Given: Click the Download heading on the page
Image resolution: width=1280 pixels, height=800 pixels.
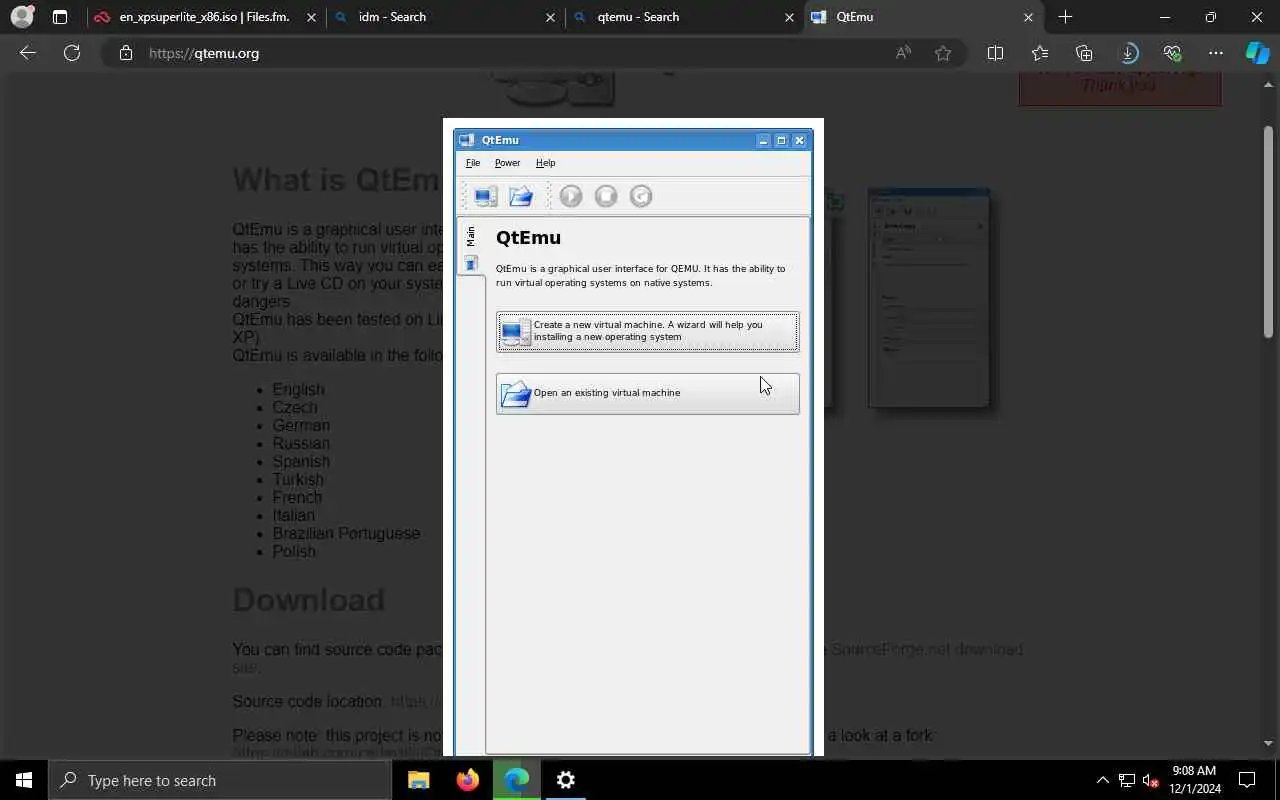Looking at the screenshot, I should (x=309, y=600).
